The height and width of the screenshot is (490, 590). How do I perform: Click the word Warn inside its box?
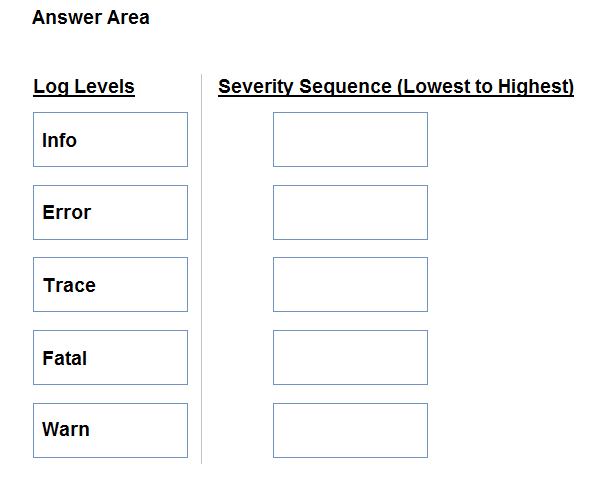(x=66, y=429)
